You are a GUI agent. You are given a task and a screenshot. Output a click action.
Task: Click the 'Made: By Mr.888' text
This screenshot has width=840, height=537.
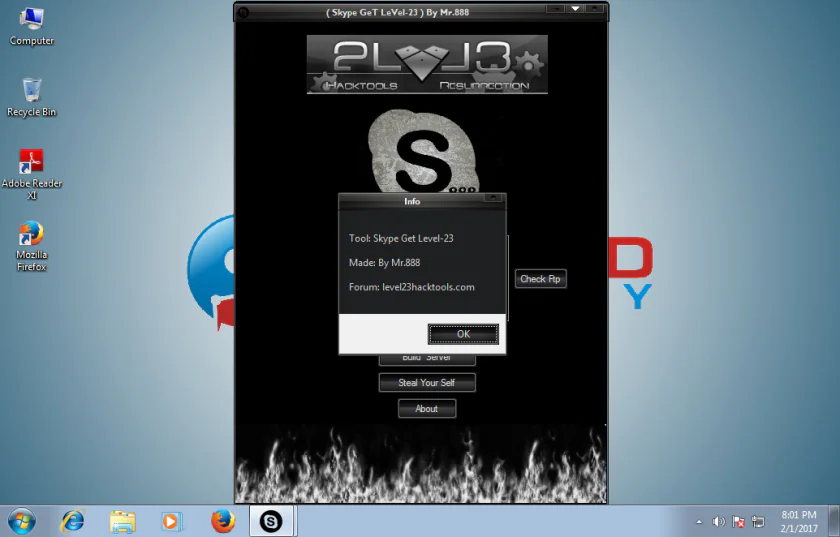click(385, 263)
